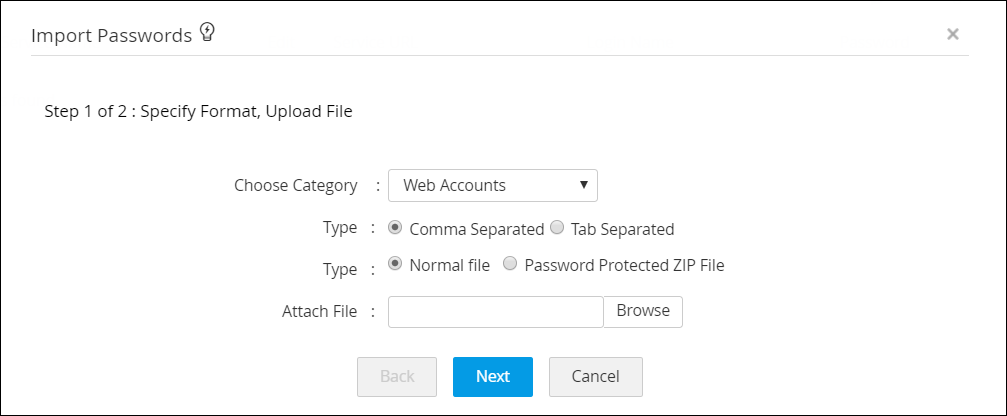Select the Normal file radio button
Image resolution: width=1007 pixels, height=416 pixels.
[395, 265]
